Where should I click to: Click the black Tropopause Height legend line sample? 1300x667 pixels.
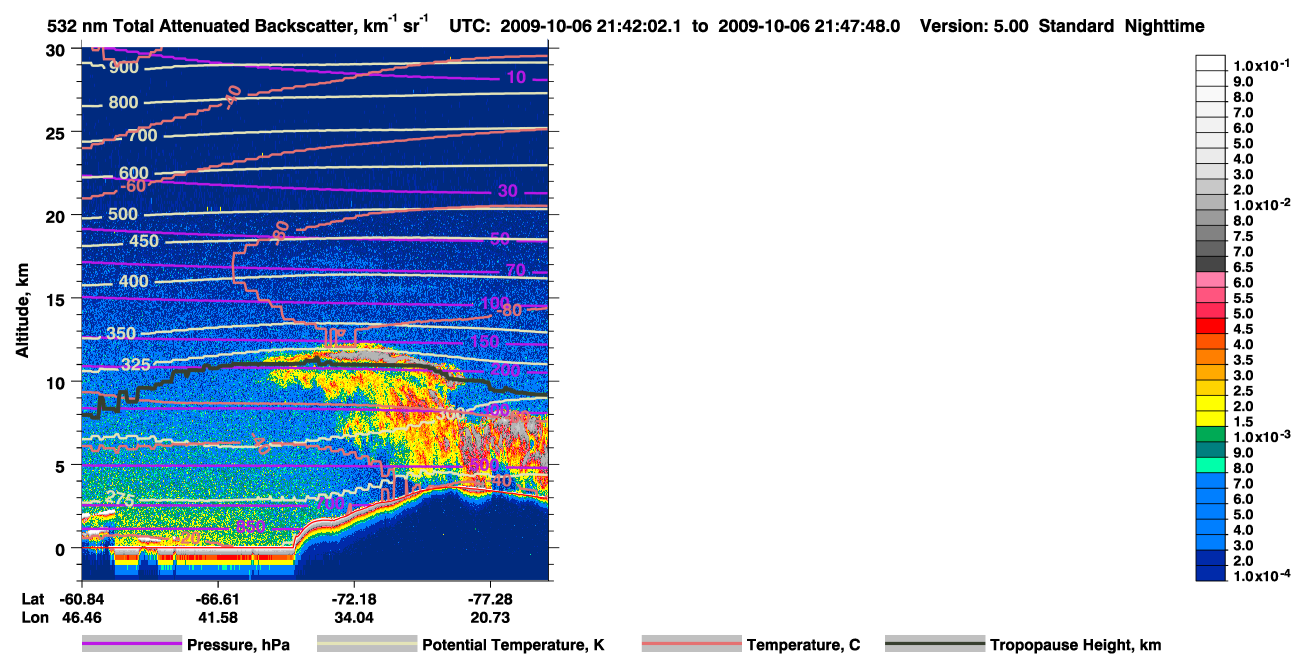[x=935, y=645]
